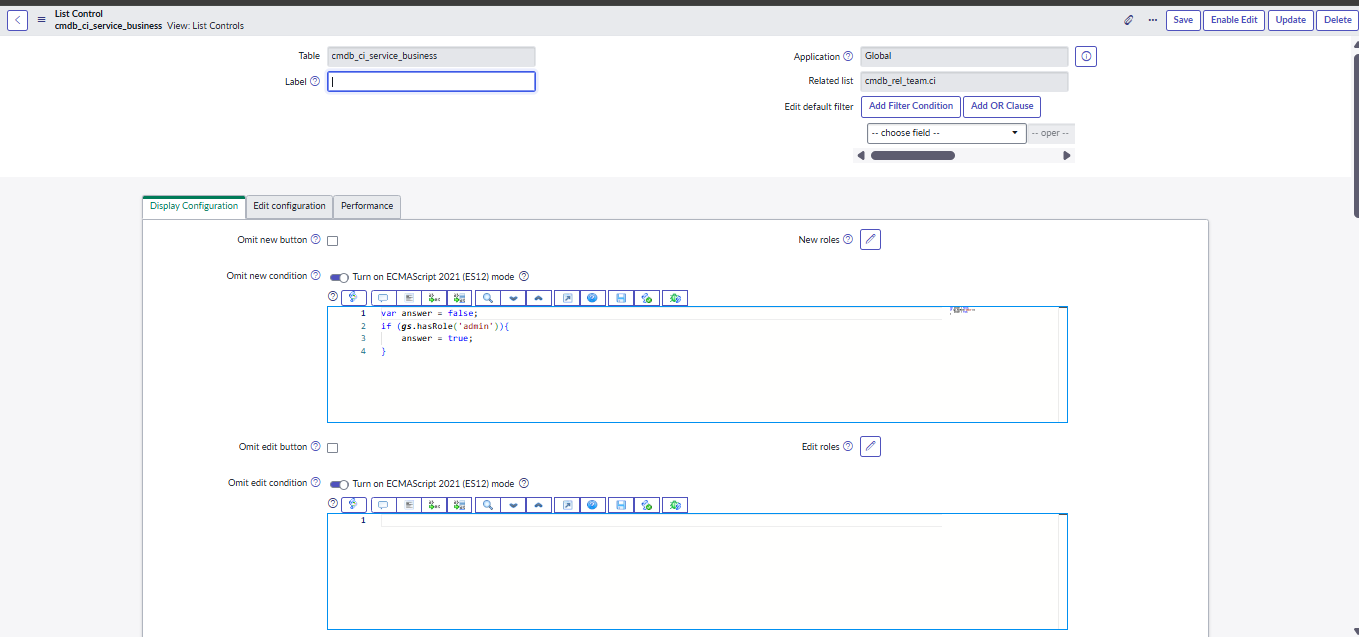Image resolution: width=1359 pixels, height=637 pixels.
Task: Open the 'choose field' filter dropdown
Action: tap(945, 133)
